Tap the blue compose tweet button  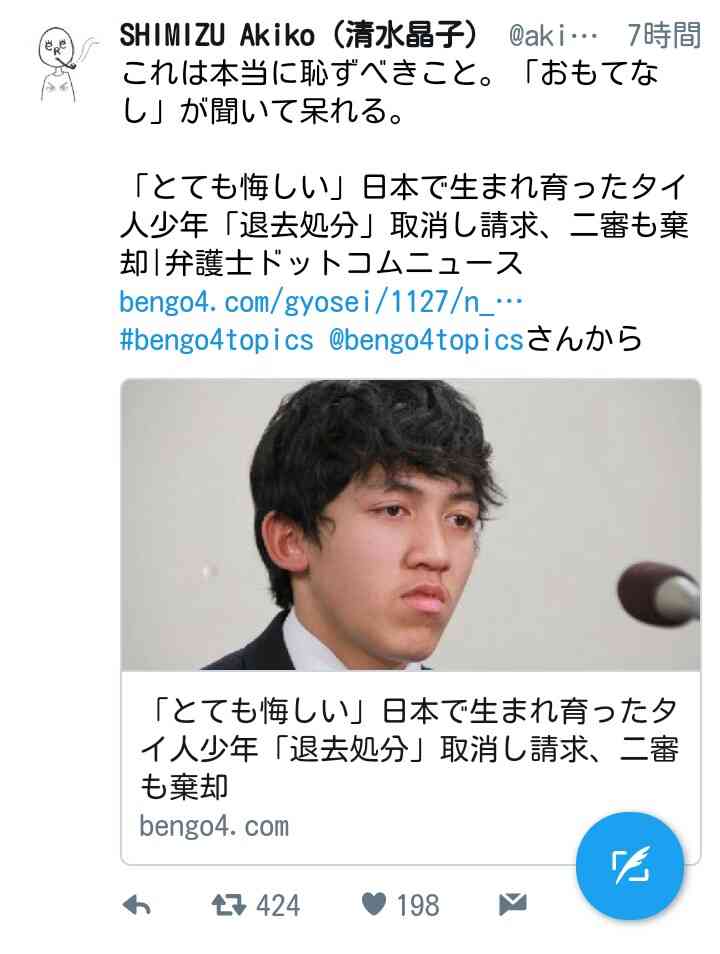pyautogui.click(x=630, y=866)
